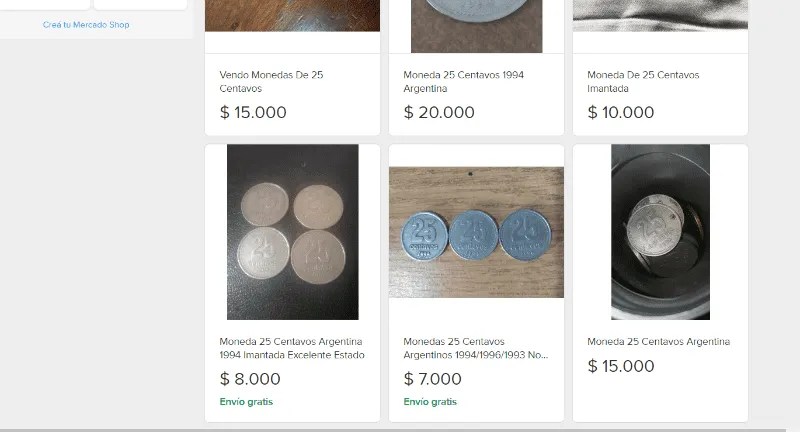
Task: Open listing "Vendo Monedas De 25 Centavos"
Action: [271, 81]
